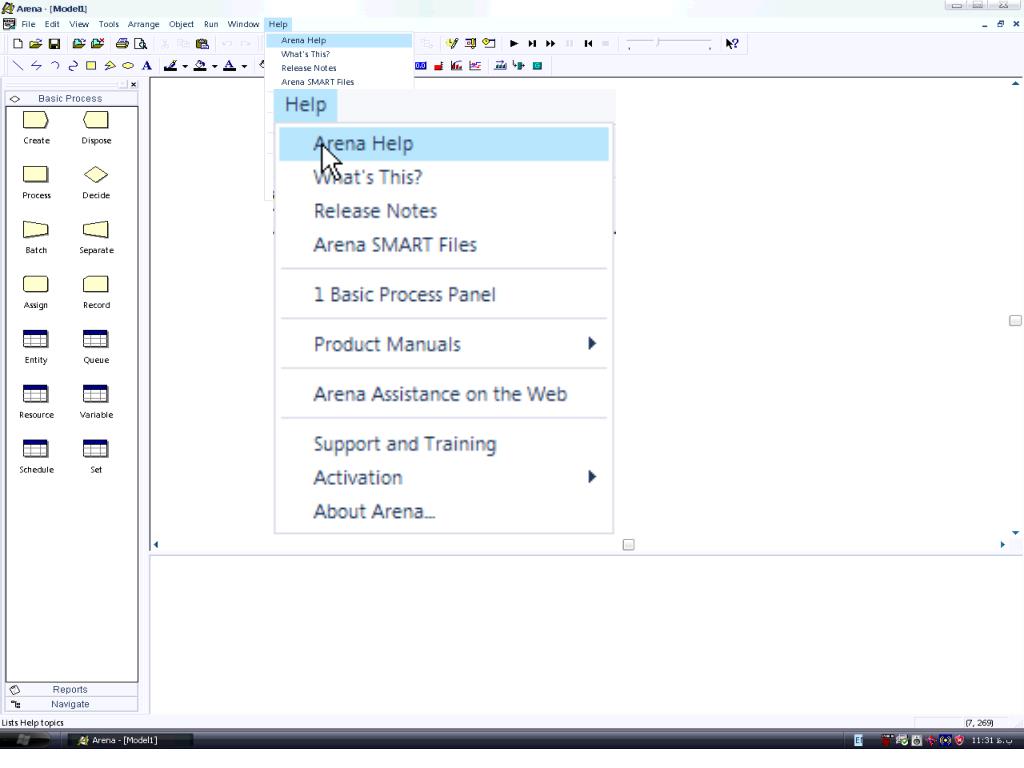Click the Template Attach icon
The height and width of the screenshot is (768, 1024).
click(x=78, y=44)
